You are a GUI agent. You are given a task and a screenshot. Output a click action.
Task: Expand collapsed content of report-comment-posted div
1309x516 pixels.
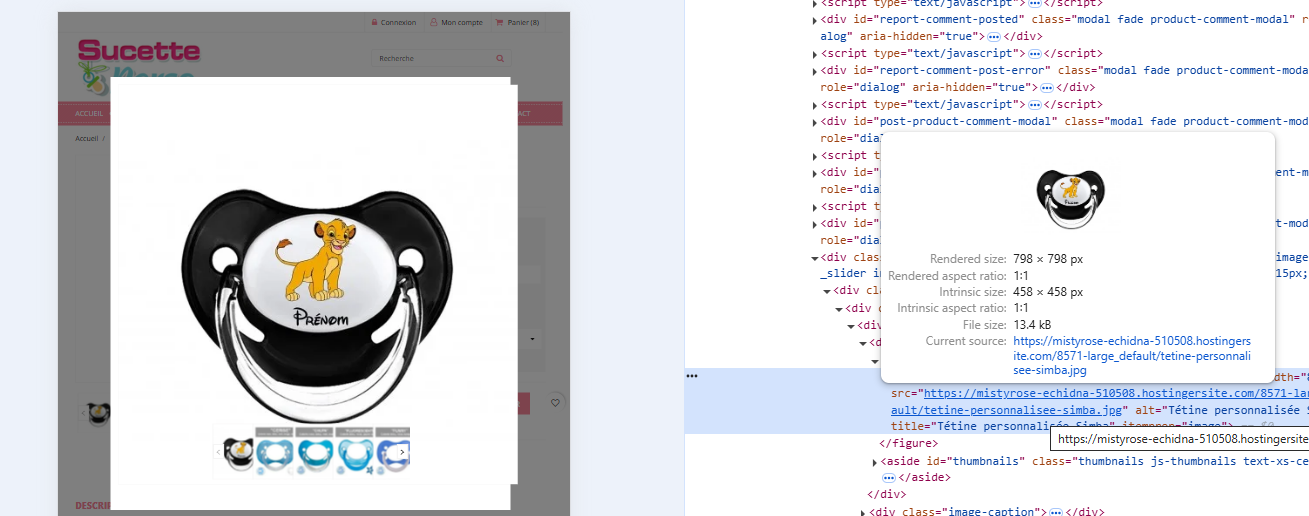[x=994, y=36]
